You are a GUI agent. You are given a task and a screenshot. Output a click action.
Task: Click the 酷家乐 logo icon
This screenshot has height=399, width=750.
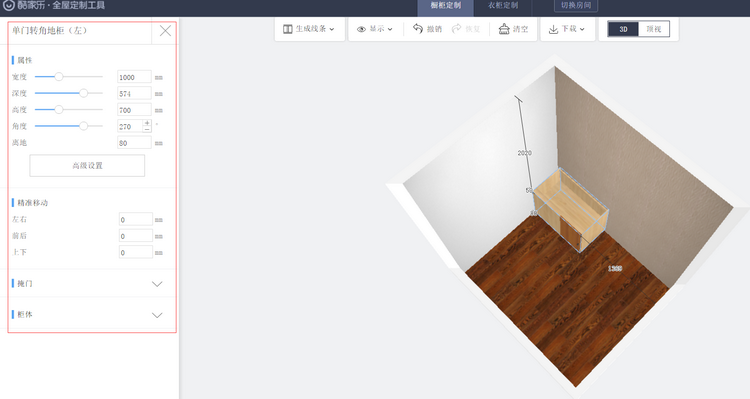pyautogui.click(x=9, y=5)
